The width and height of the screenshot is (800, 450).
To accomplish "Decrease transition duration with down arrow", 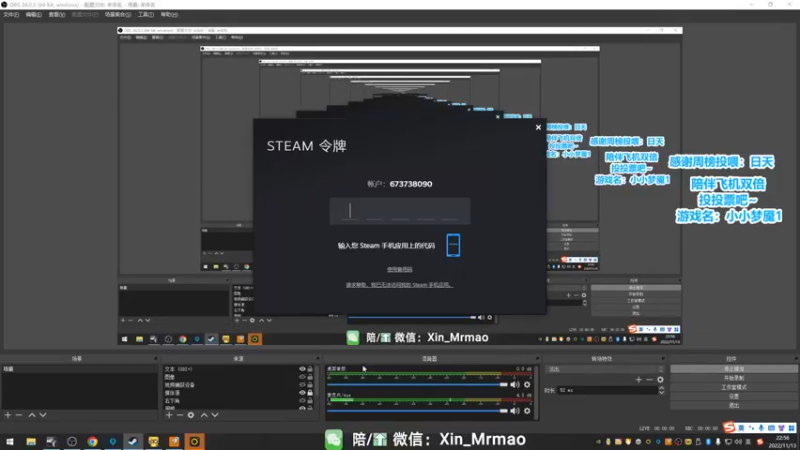I will coord(661,393).
